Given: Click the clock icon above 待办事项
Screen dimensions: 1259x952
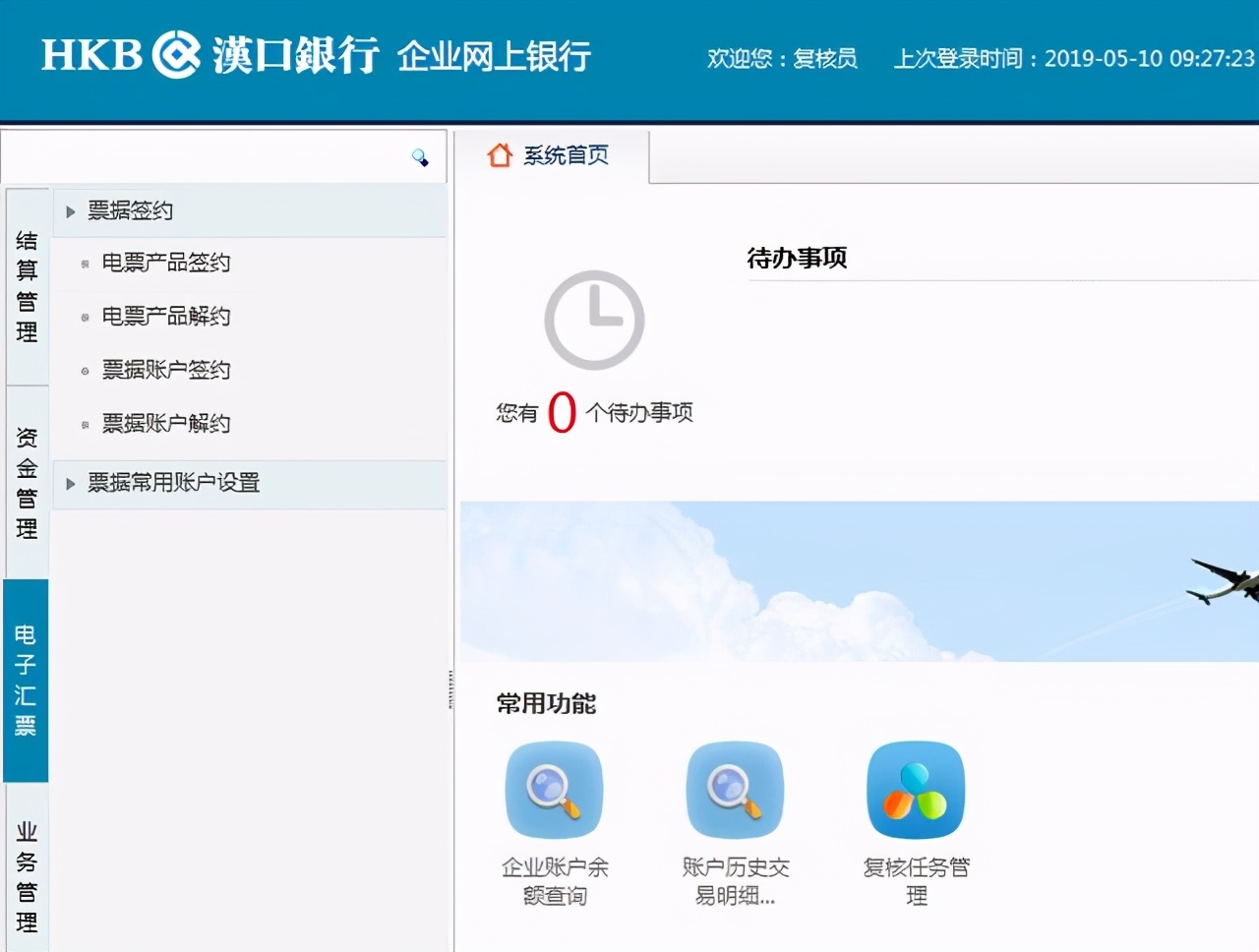Looking at the screenshot, I should 594,319.
